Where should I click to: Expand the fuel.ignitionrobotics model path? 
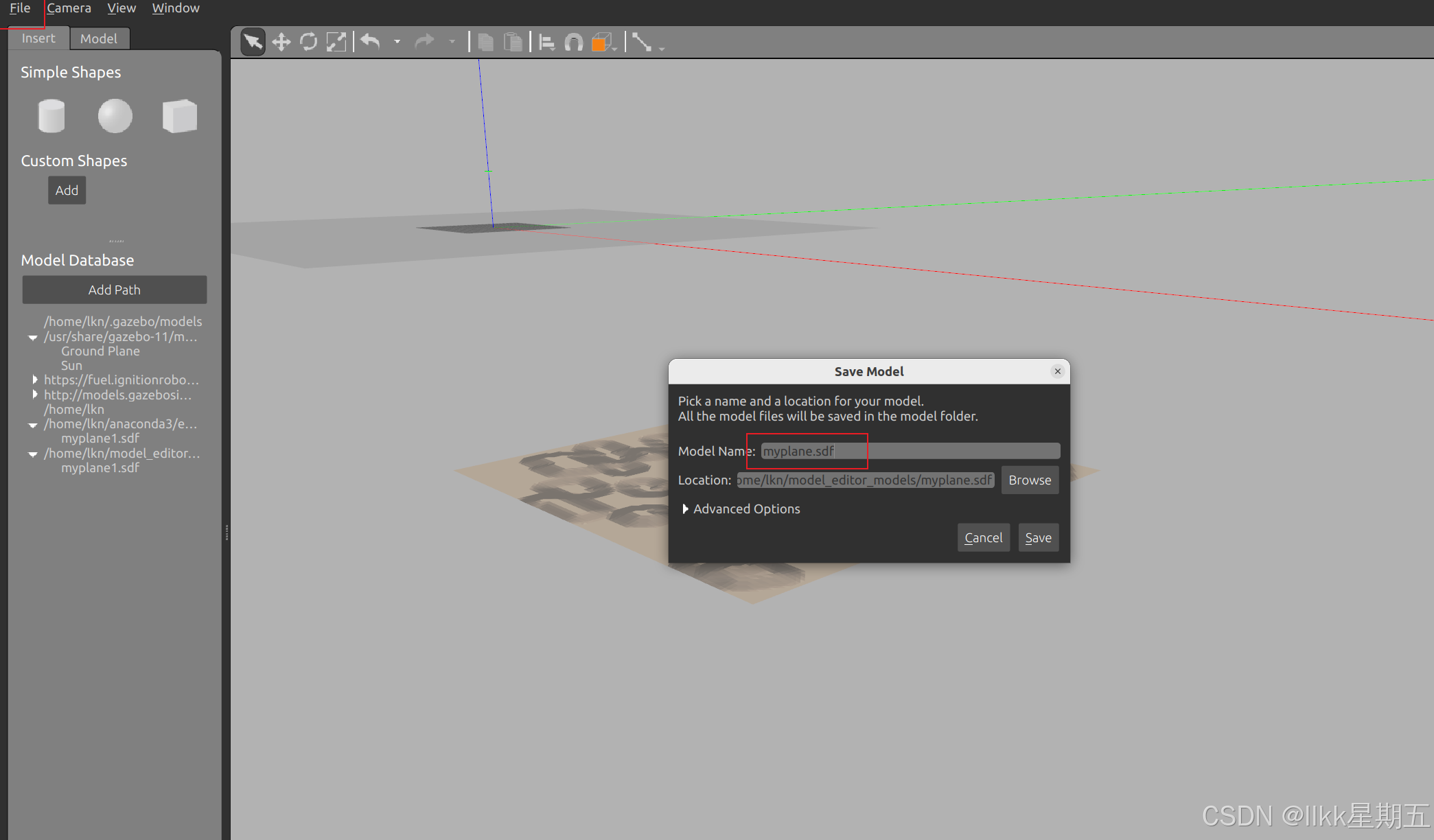coord(34,380)
